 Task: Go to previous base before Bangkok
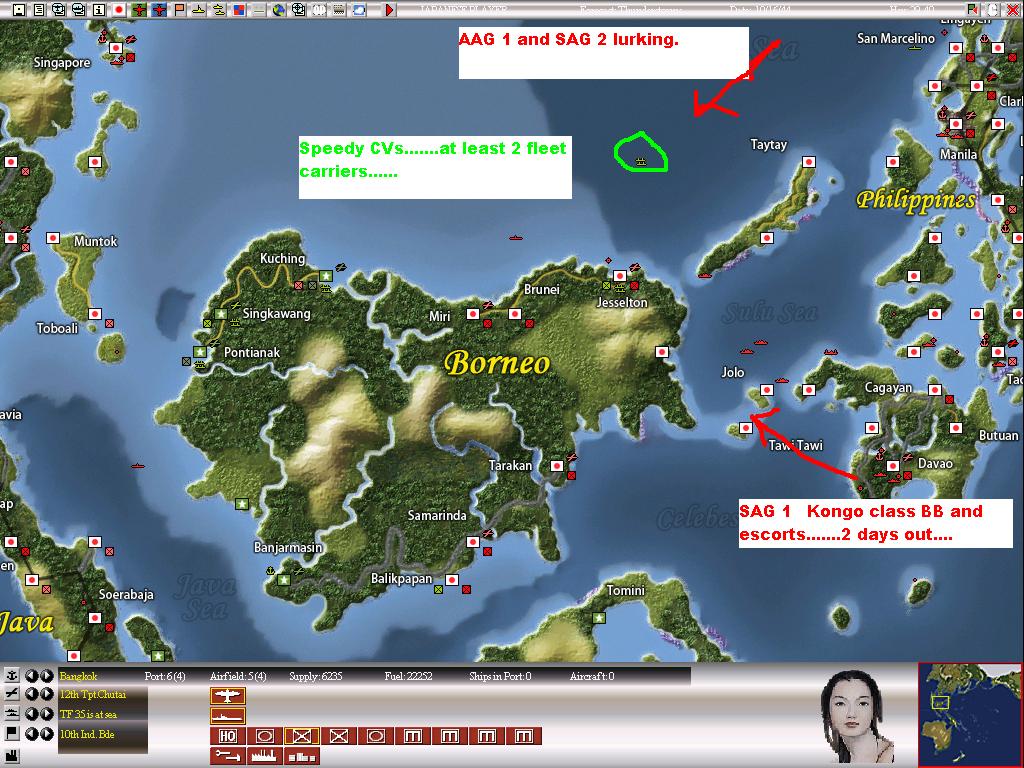tap(32, 675)
